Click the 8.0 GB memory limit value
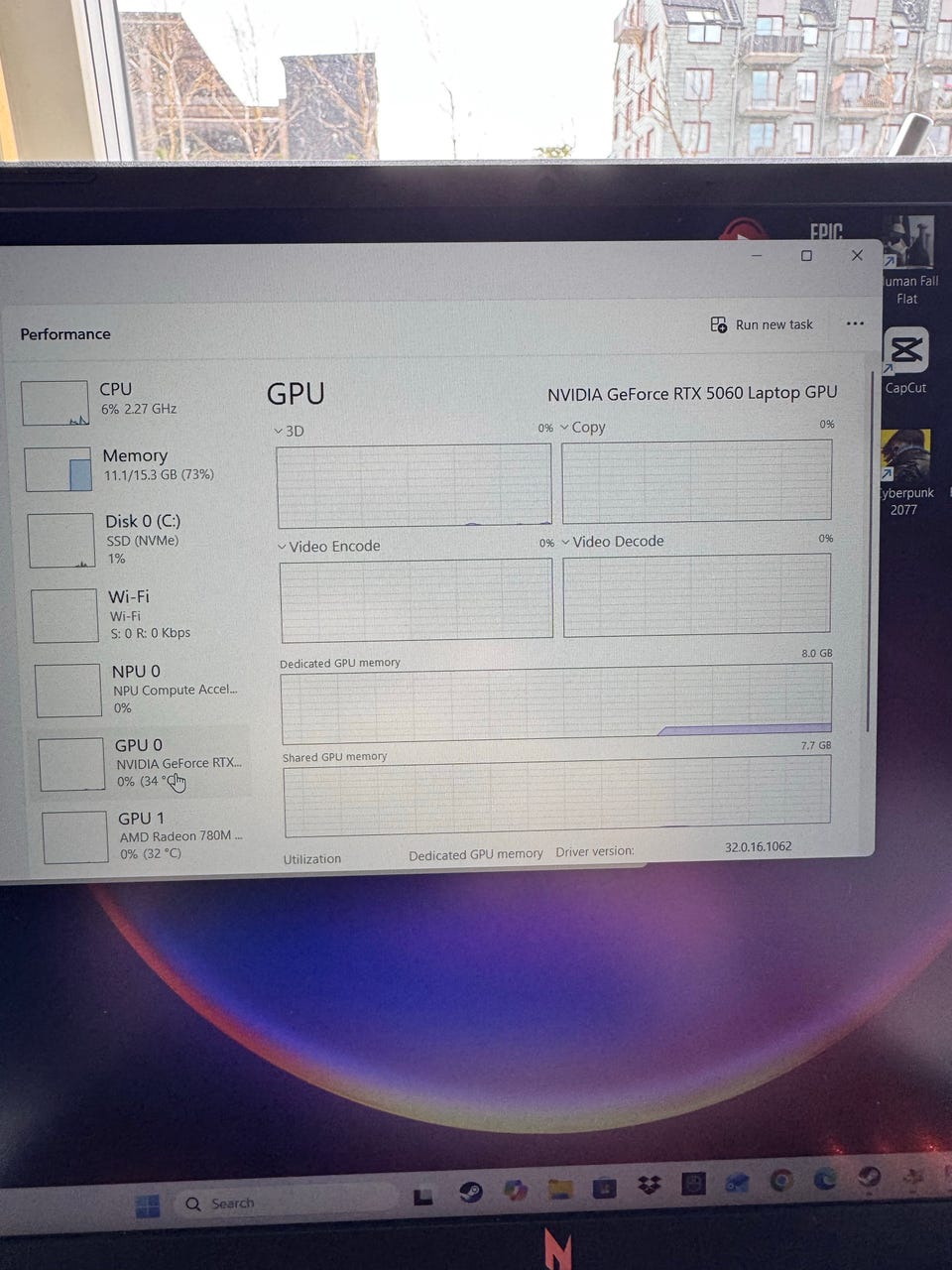Image resolution: width=952 pixels, height=1270 pixels. (x=816, y=653)
